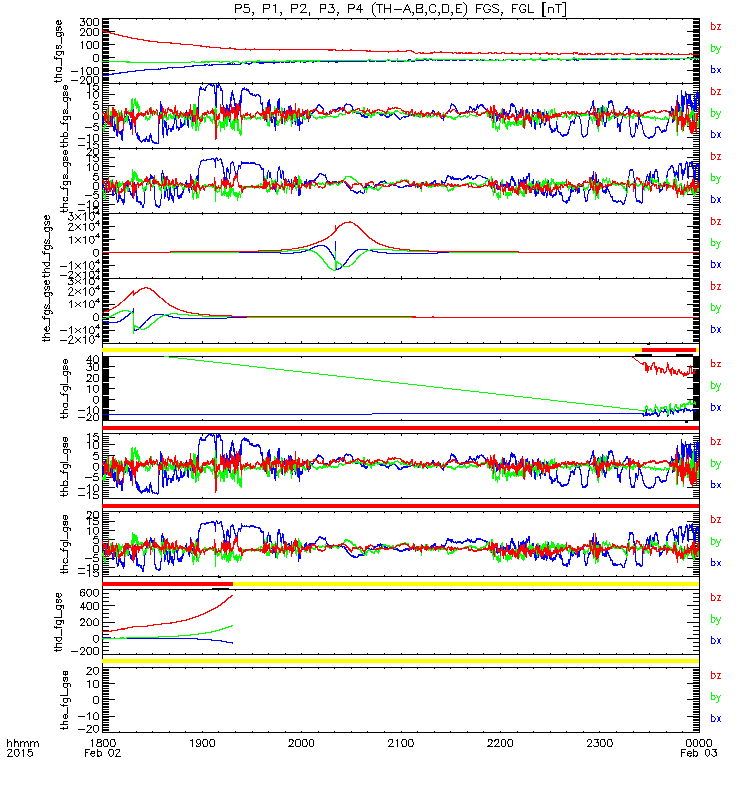
Task: Click the tha_fgl_gse y-axis label
Action: (x=65, y=389)
